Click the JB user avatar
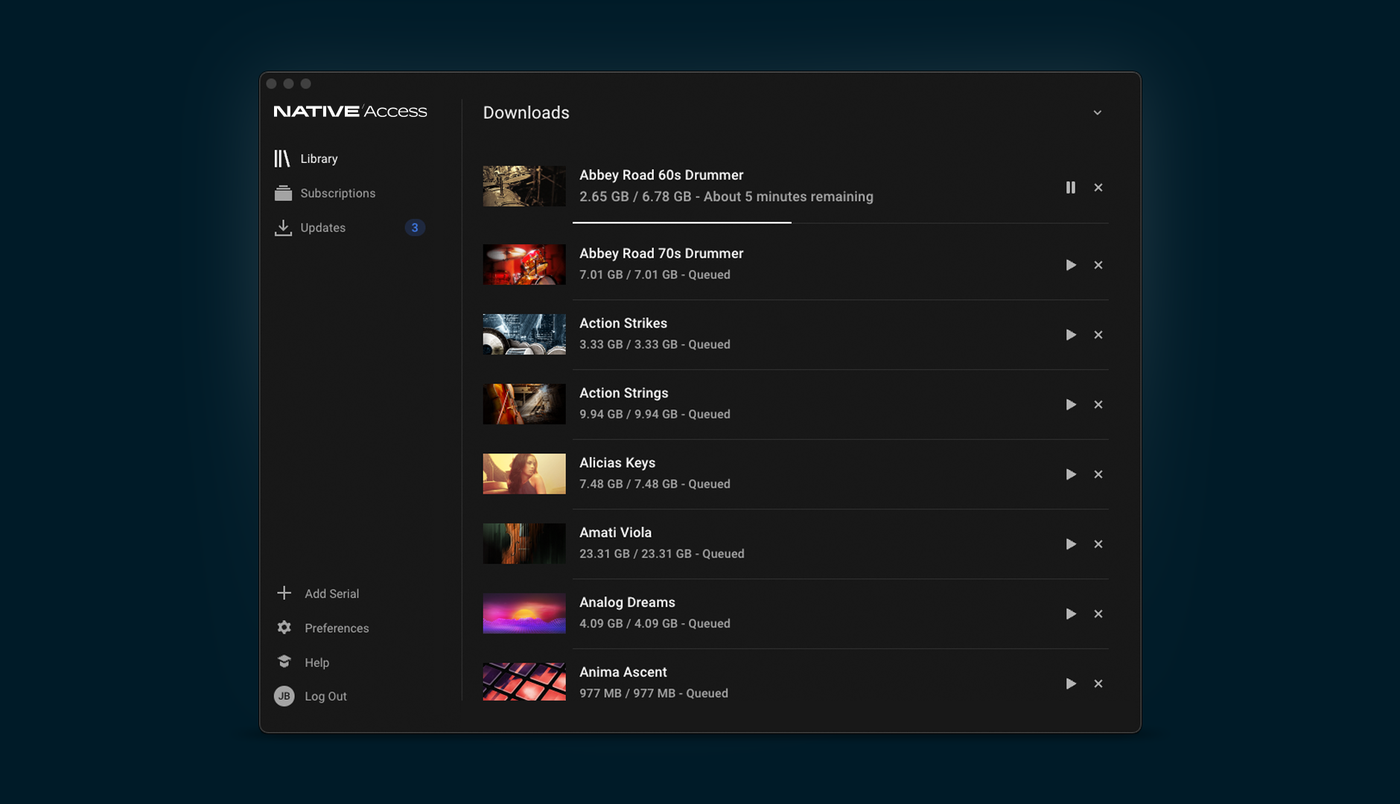 (284, 696)
